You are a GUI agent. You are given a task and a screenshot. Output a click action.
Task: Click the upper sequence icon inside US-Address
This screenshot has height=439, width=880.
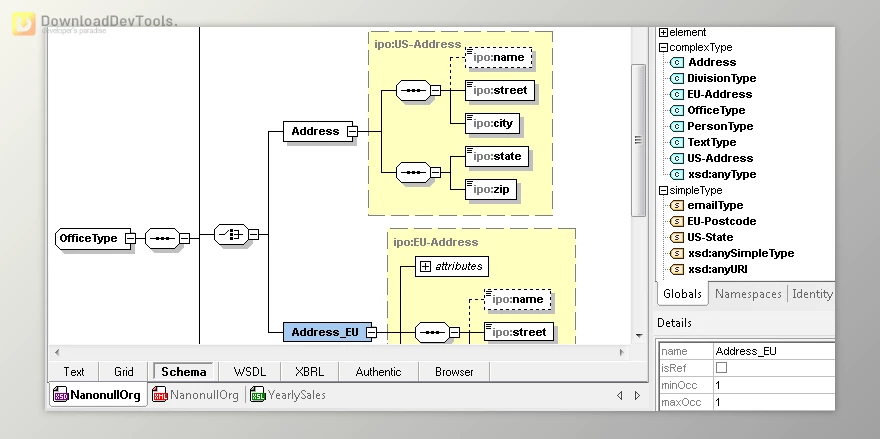[x=412, y=91]
